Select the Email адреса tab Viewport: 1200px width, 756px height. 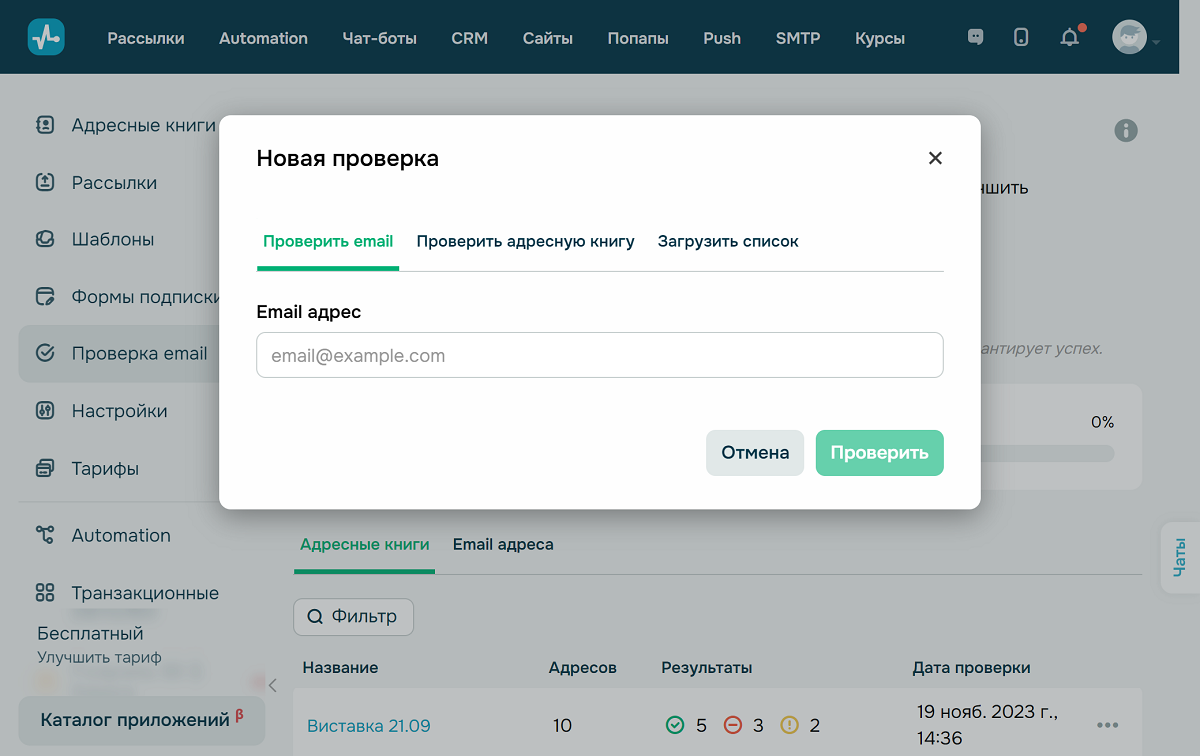pos(503,544)
